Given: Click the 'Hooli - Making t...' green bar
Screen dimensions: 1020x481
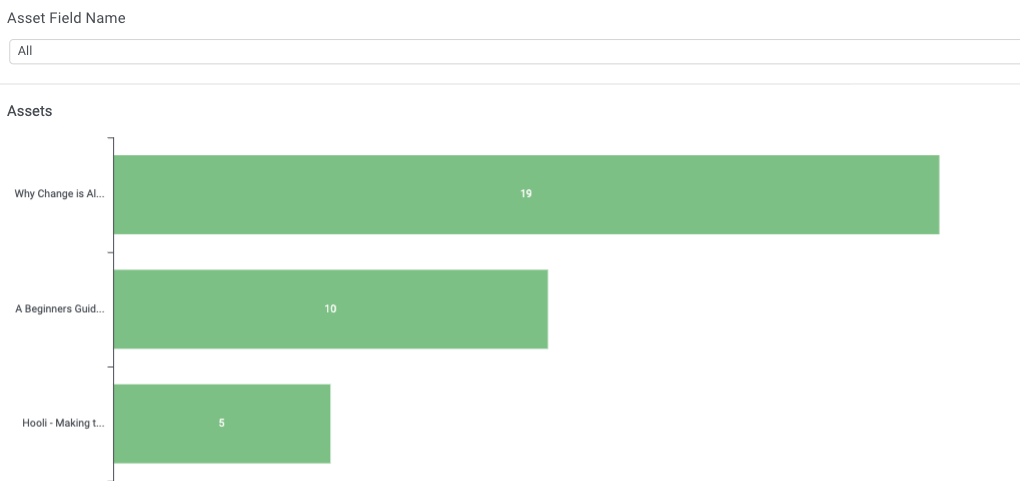Looking at the screenshot, I should pyautogui.click(x=222, y=424).
